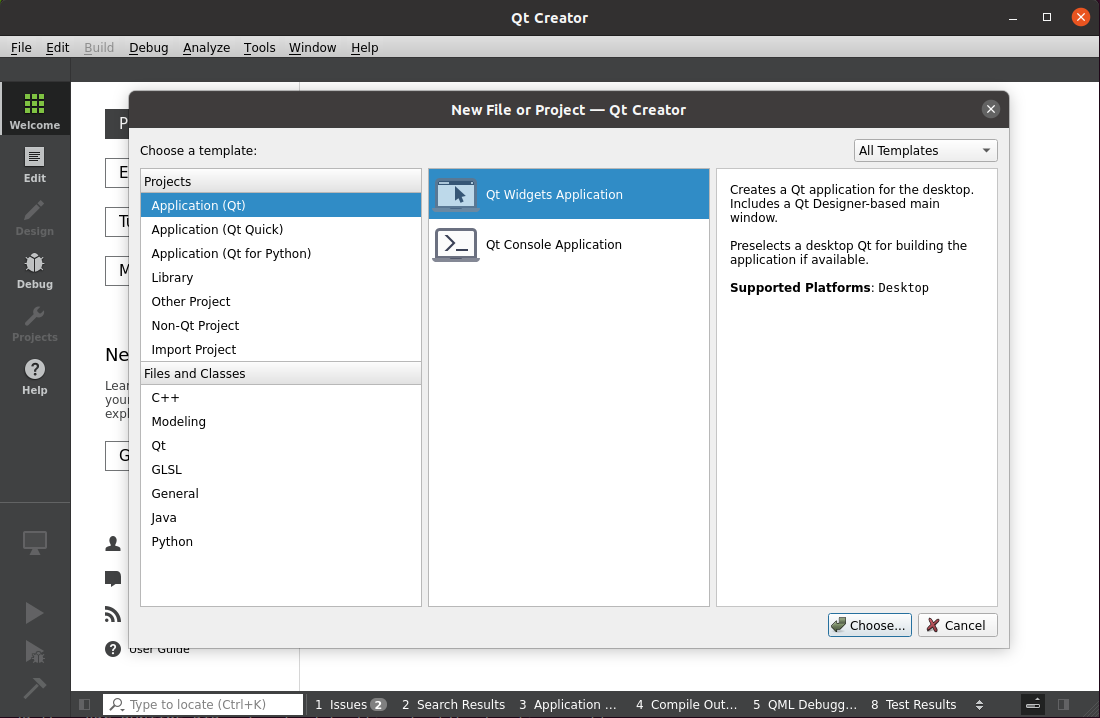Click the Type to locate search field
1100x718 pixels.
coord(203,704)
